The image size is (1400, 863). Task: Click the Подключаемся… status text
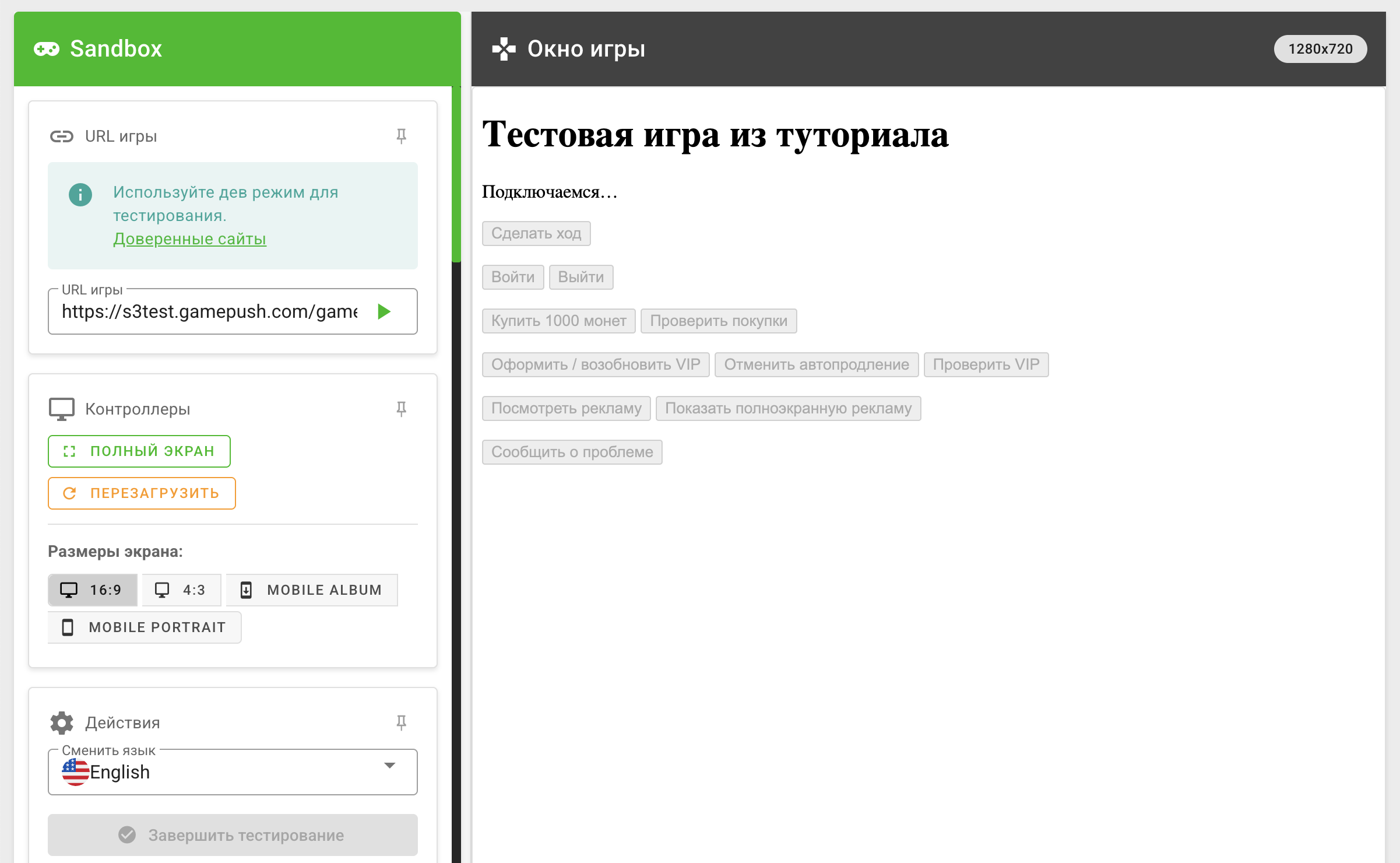pyautogui.click(x=550, y=192)
